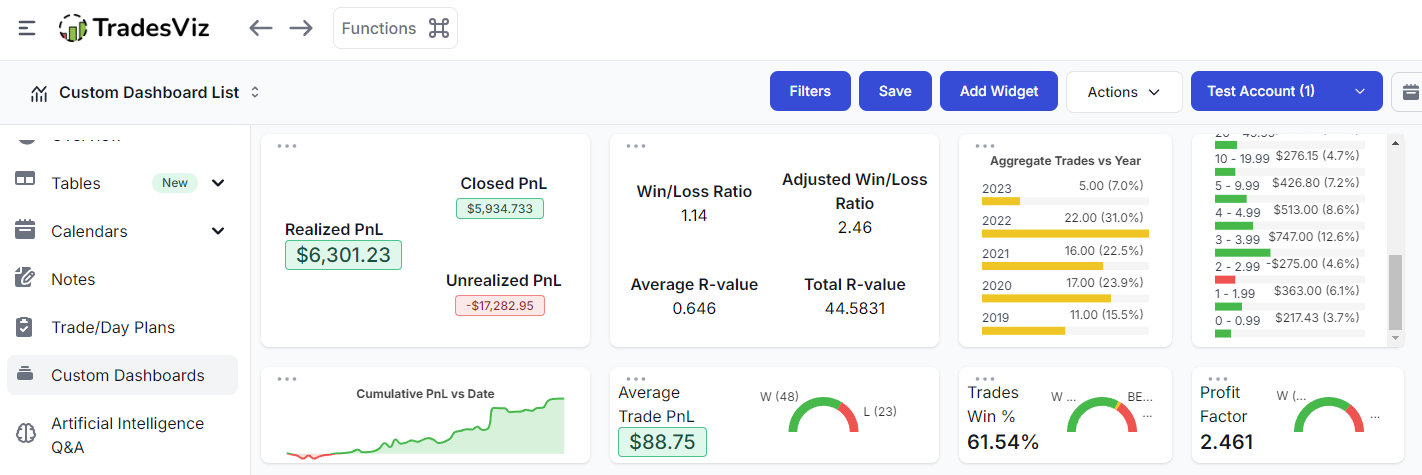Open options menu of Trades Win % widget
The height and width of the screenshot is (475, 1422).
[x=985, y=379]
